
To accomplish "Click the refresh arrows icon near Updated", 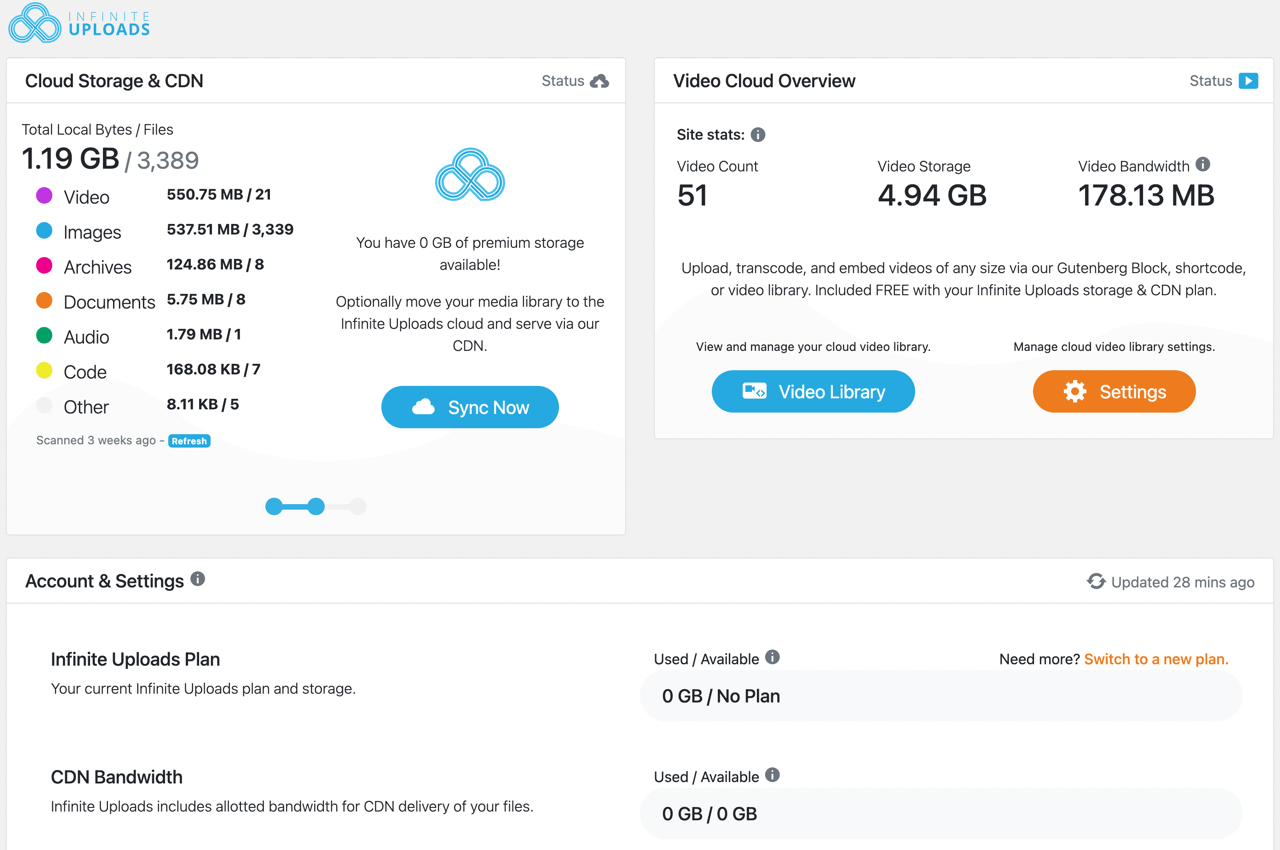I will coord(1096,581).
